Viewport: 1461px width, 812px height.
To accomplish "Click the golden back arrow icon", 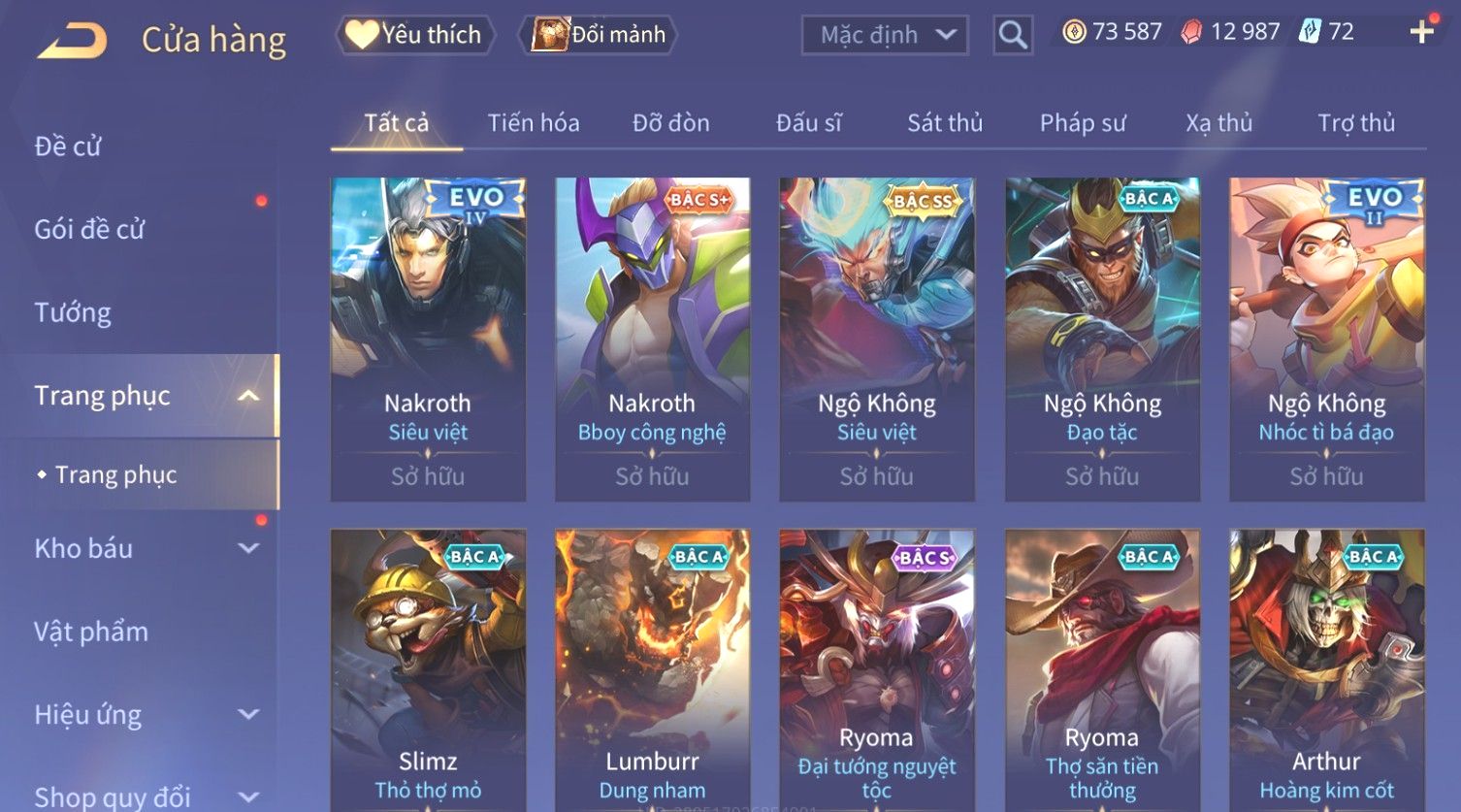I will pyautogui.click(x=73, y=41).
